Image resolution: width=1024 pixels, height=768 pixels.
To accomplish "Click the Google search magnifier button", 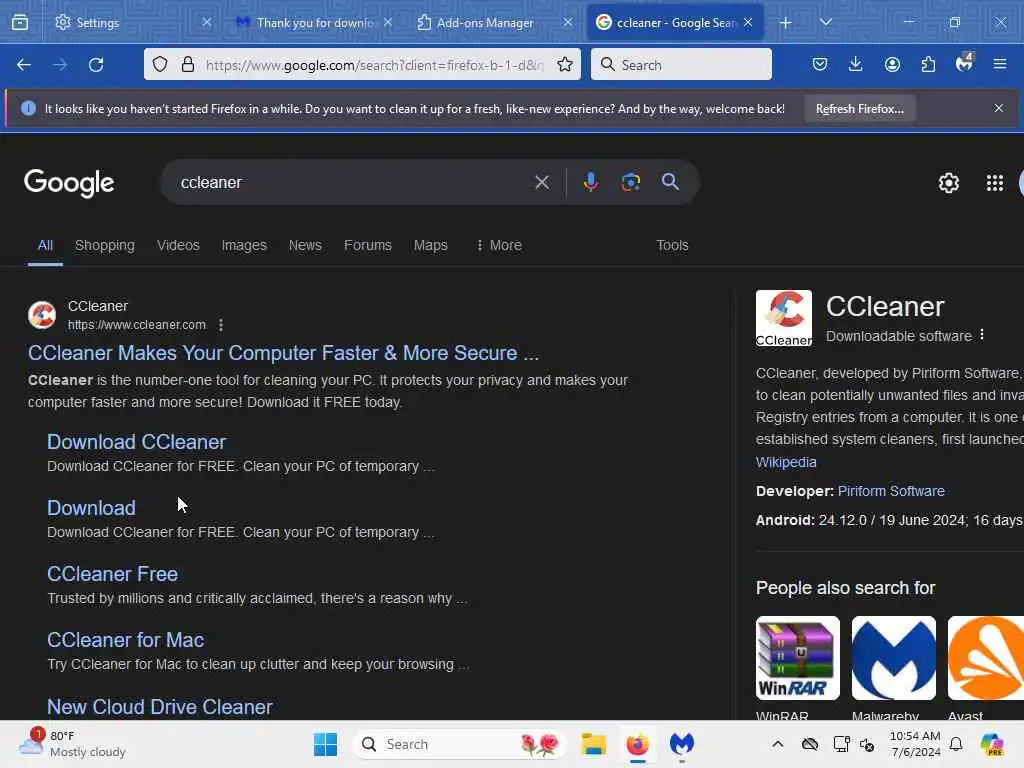I will click(x=670, y=182).
